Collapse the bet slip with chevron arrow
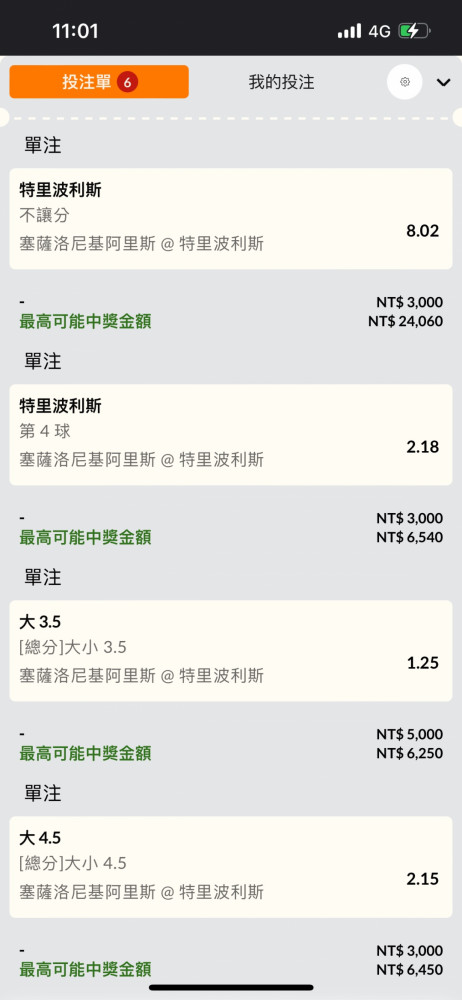Screen dimensions: 462x1000 tap(443, 82)
